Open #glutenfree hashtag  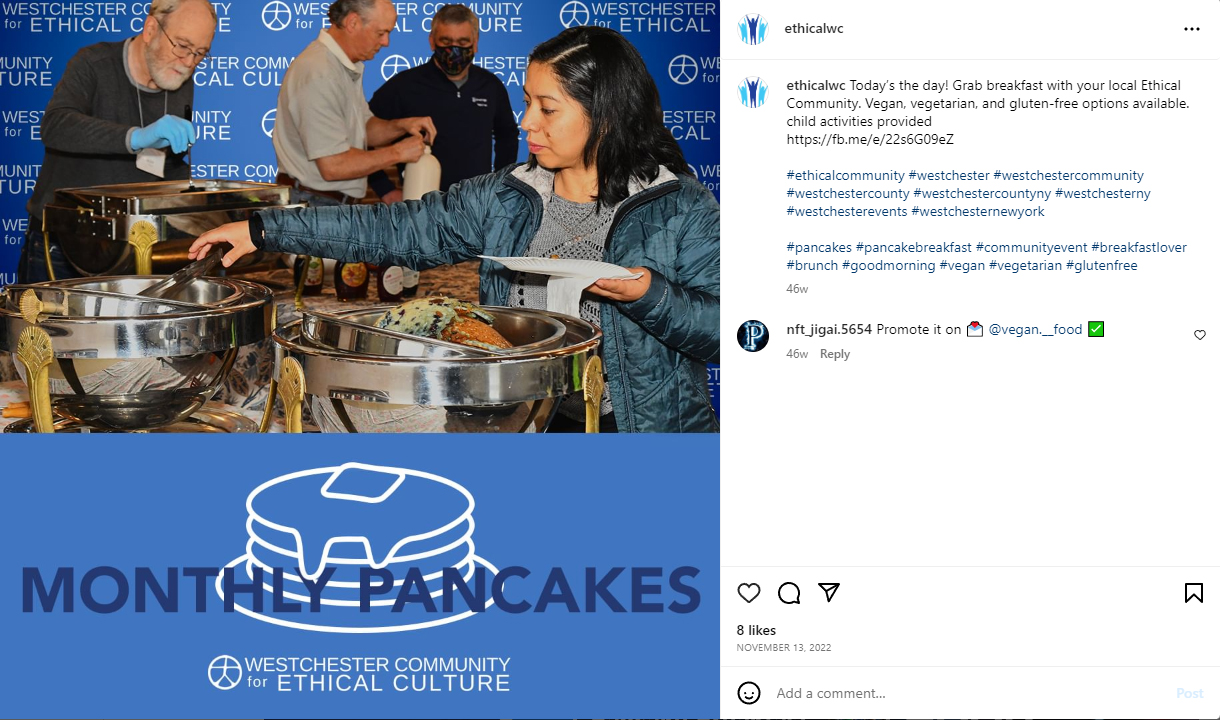[1102, 265]
